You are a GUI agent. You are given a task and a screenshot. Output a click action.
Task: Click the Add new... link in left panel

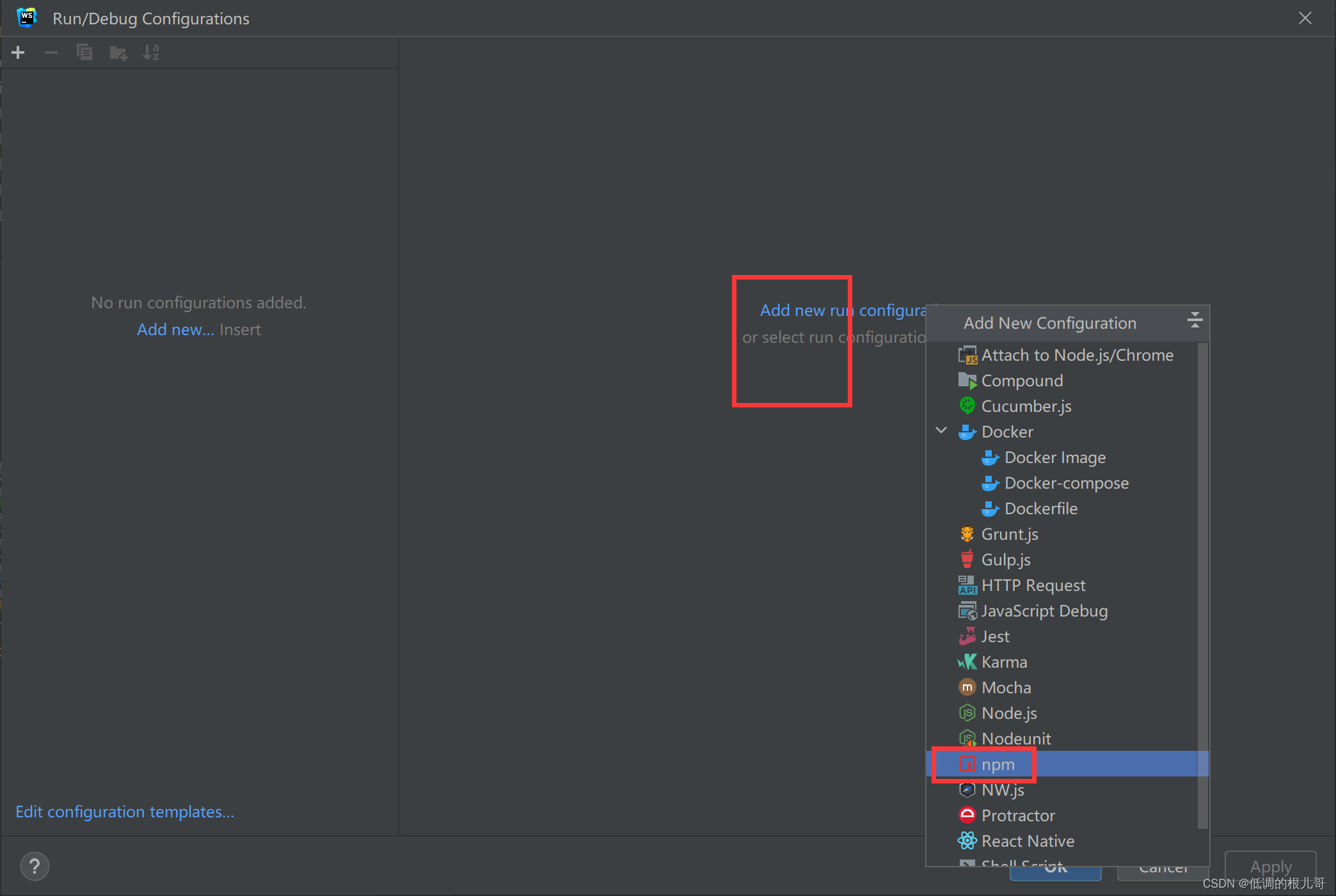[175, 329]
